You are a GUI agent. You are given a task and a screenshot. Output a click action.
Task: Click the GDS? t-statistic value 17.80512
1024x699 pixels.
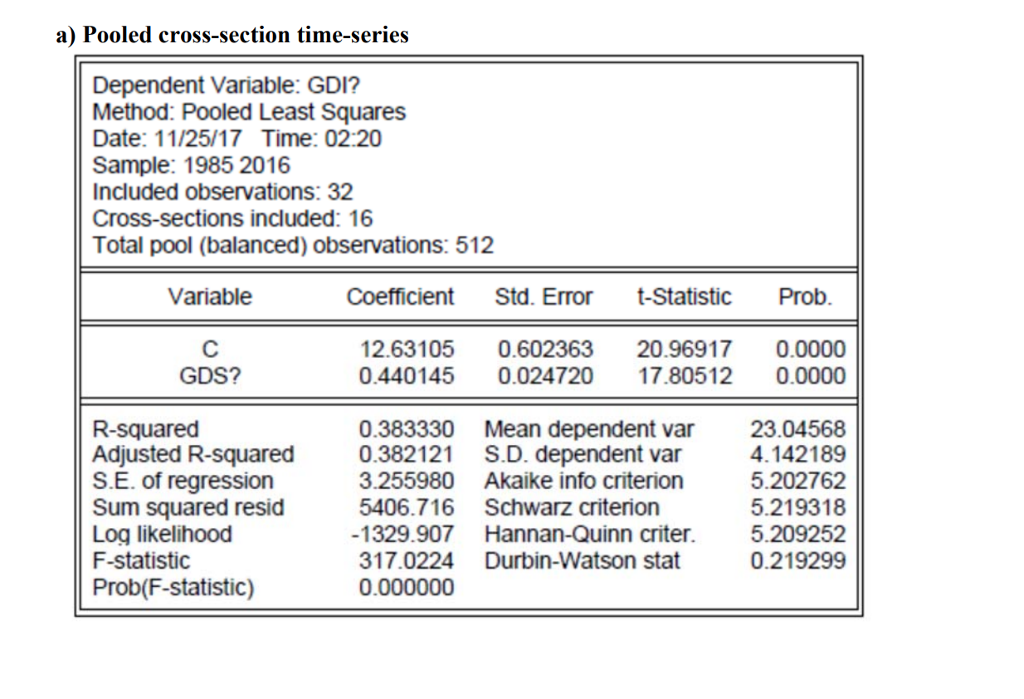click(684, 376)
